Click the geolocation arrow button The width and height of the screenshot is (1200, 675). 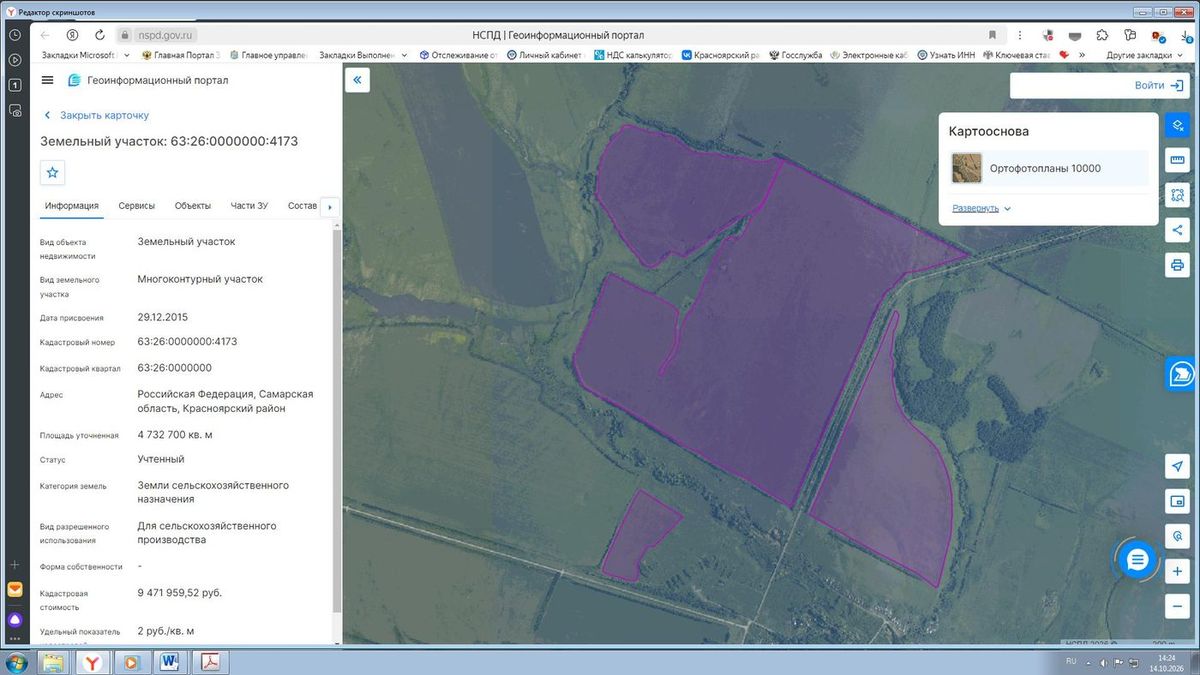click(1177, 466)
